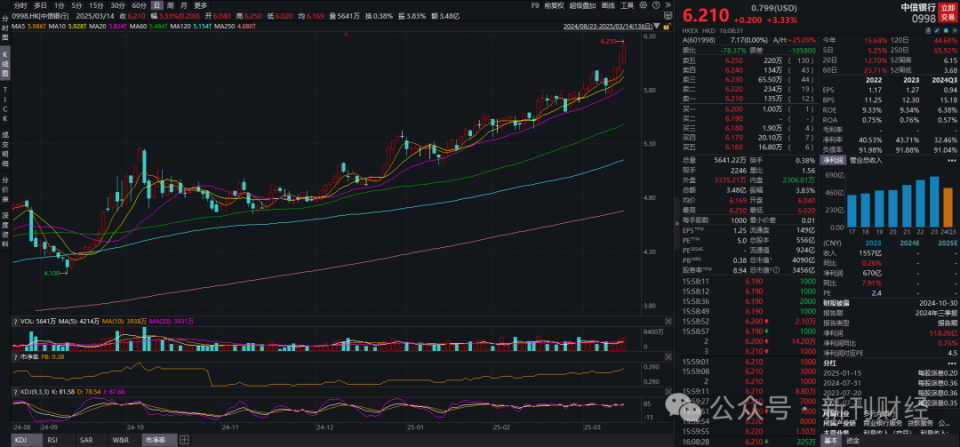Close the VOL indicator panel
The width and height of the screenshot is (960, 447).
coord(668,321)
